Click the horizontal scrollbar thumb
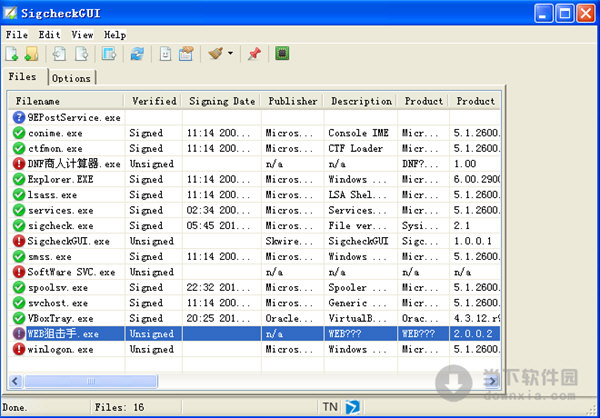Viewport: 600px width, 418px height. [91, 381]
